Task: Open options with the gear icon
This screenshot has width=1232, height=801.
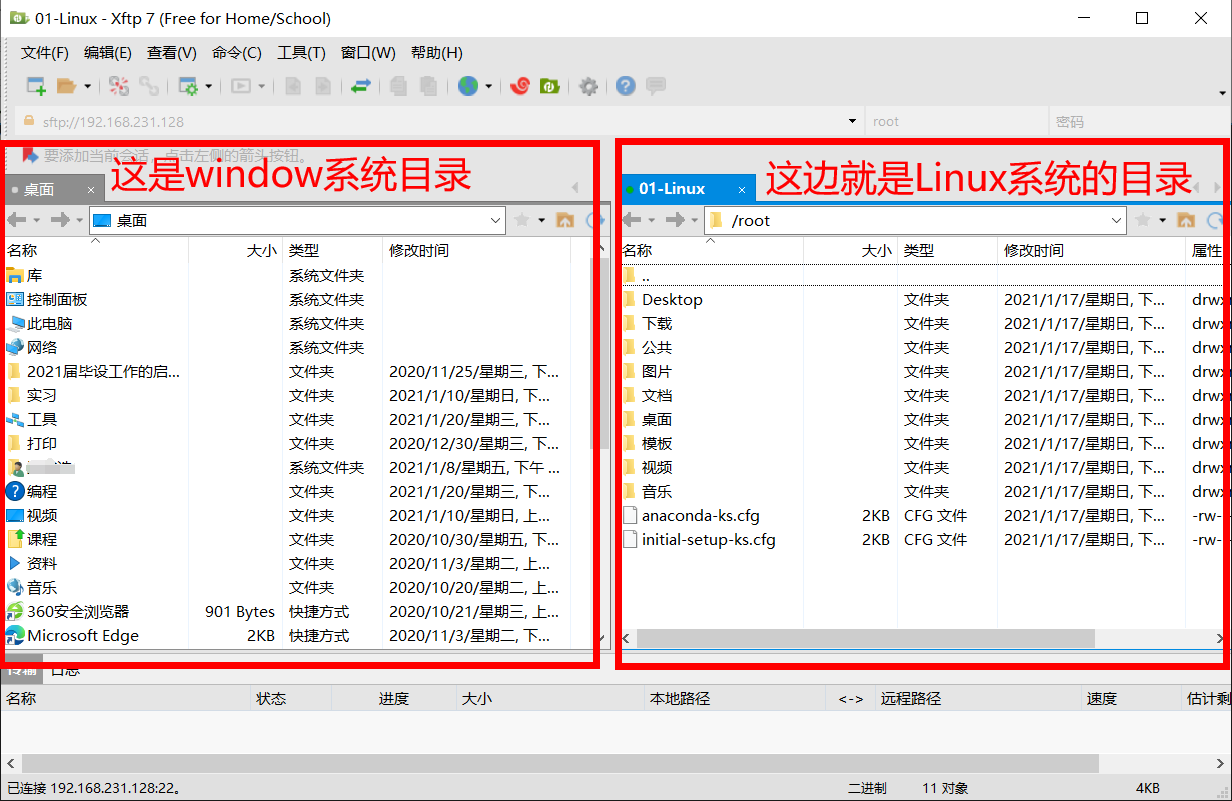Action: pos(589,86)
